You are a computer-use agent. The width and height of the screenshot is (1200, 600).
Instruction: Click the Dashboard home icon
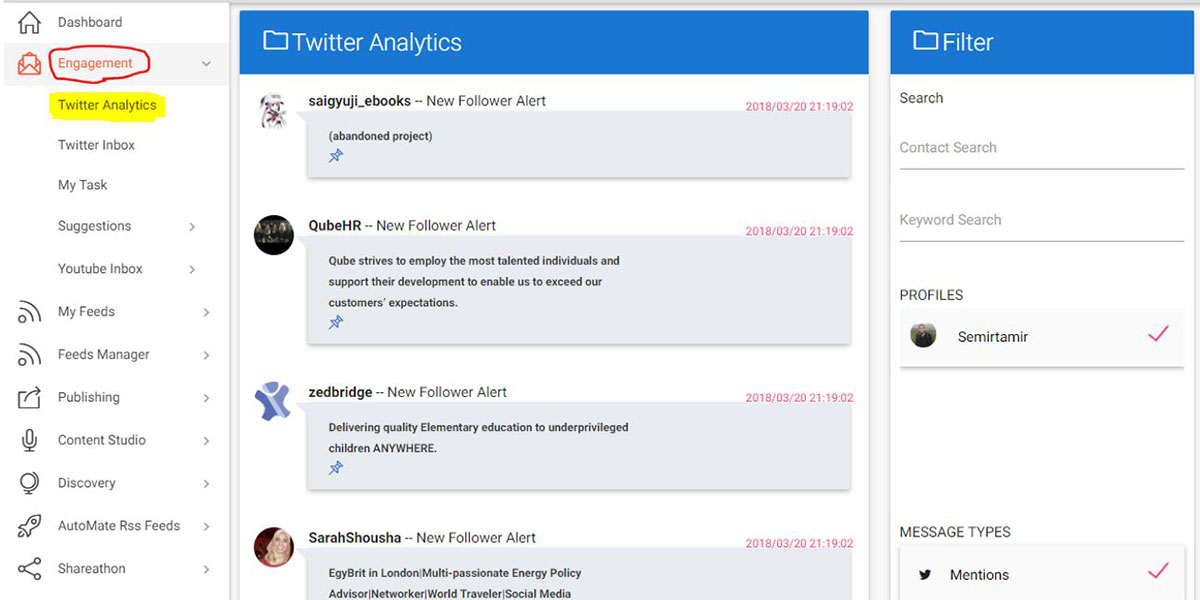point(29,22)
